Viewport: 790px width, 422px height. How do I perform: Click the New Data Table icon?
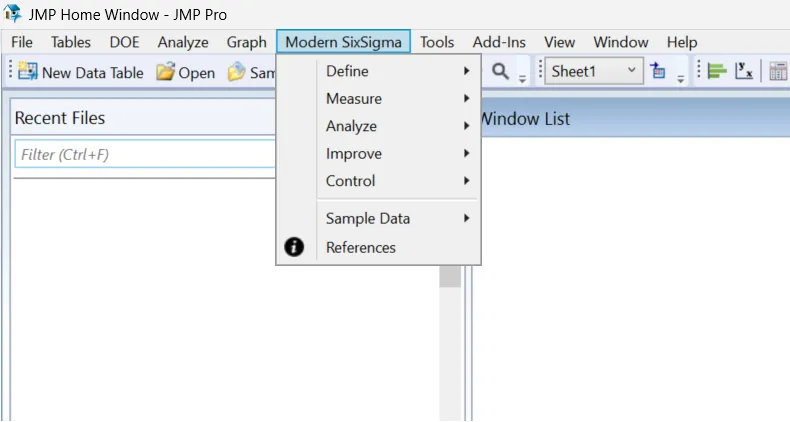(28, 72)
